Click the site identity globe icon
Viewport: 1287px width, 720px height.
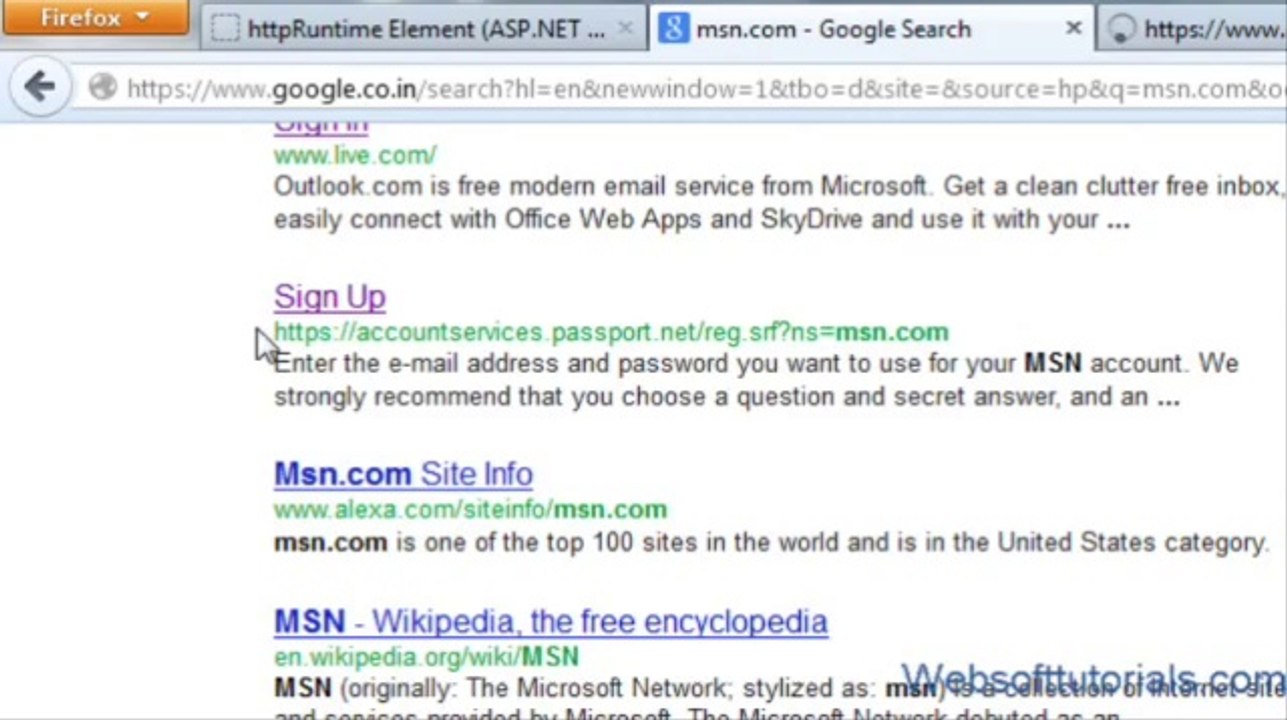click(102, 88)
